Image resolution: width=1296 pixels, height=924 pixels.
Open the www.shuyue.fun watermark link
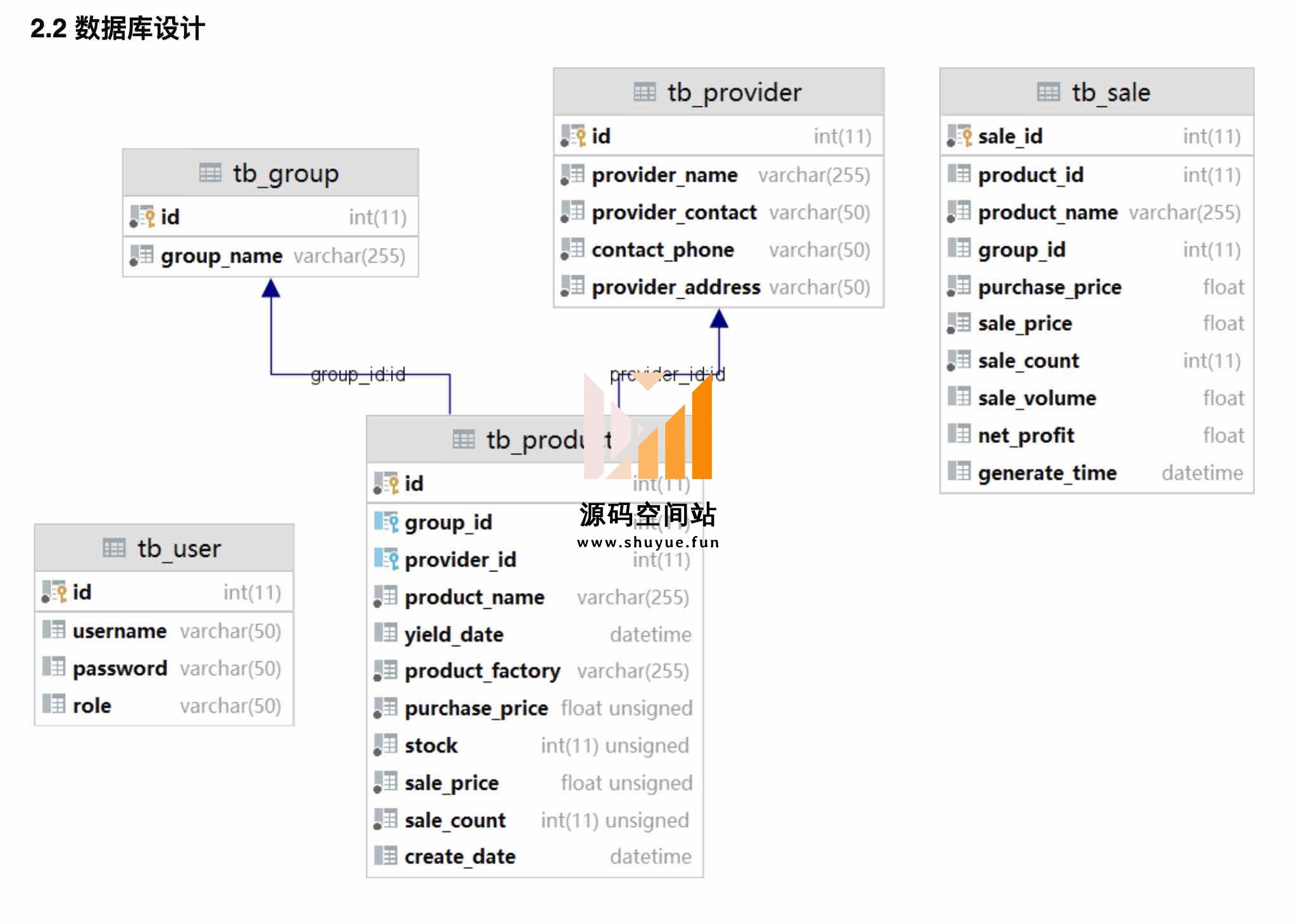(649, 542)
